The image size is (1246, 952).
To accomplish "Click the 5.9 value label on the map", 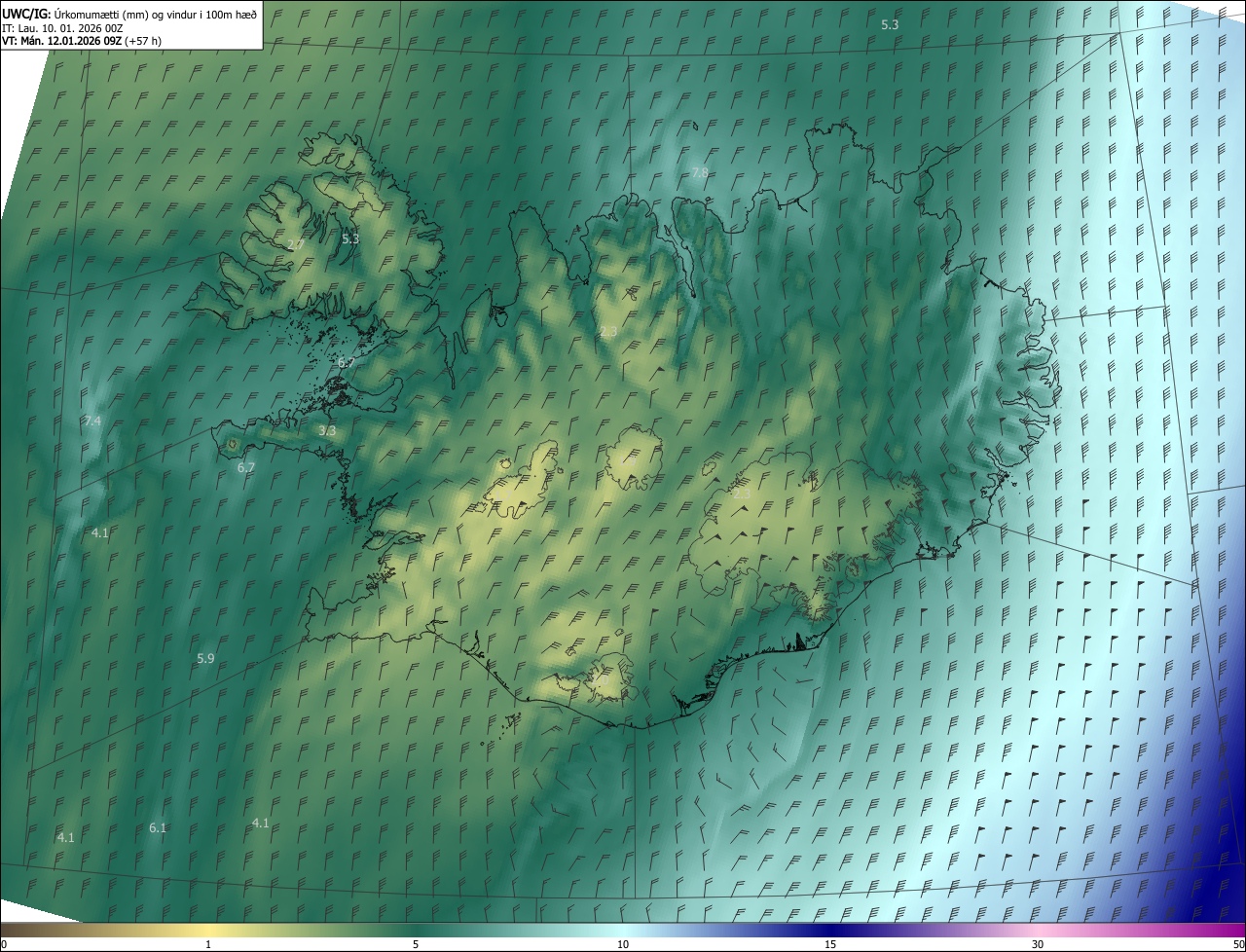I will (x=205, y=659).
